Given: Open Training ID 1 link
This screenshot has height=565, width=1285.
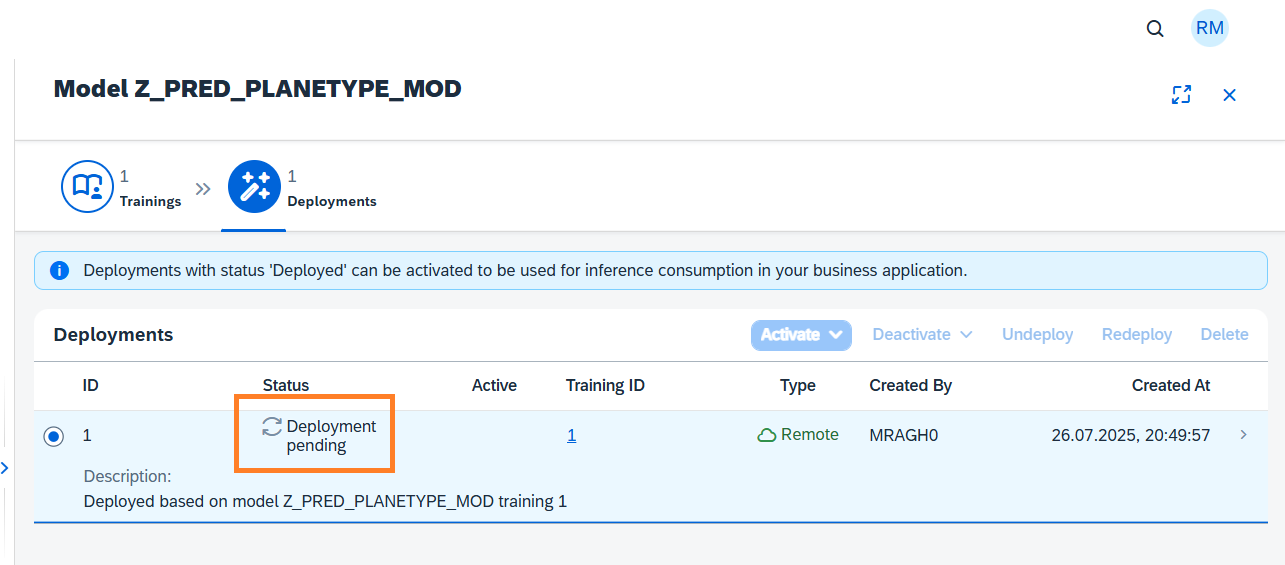Looking at the screenshot, I should [x=571, y=435].
